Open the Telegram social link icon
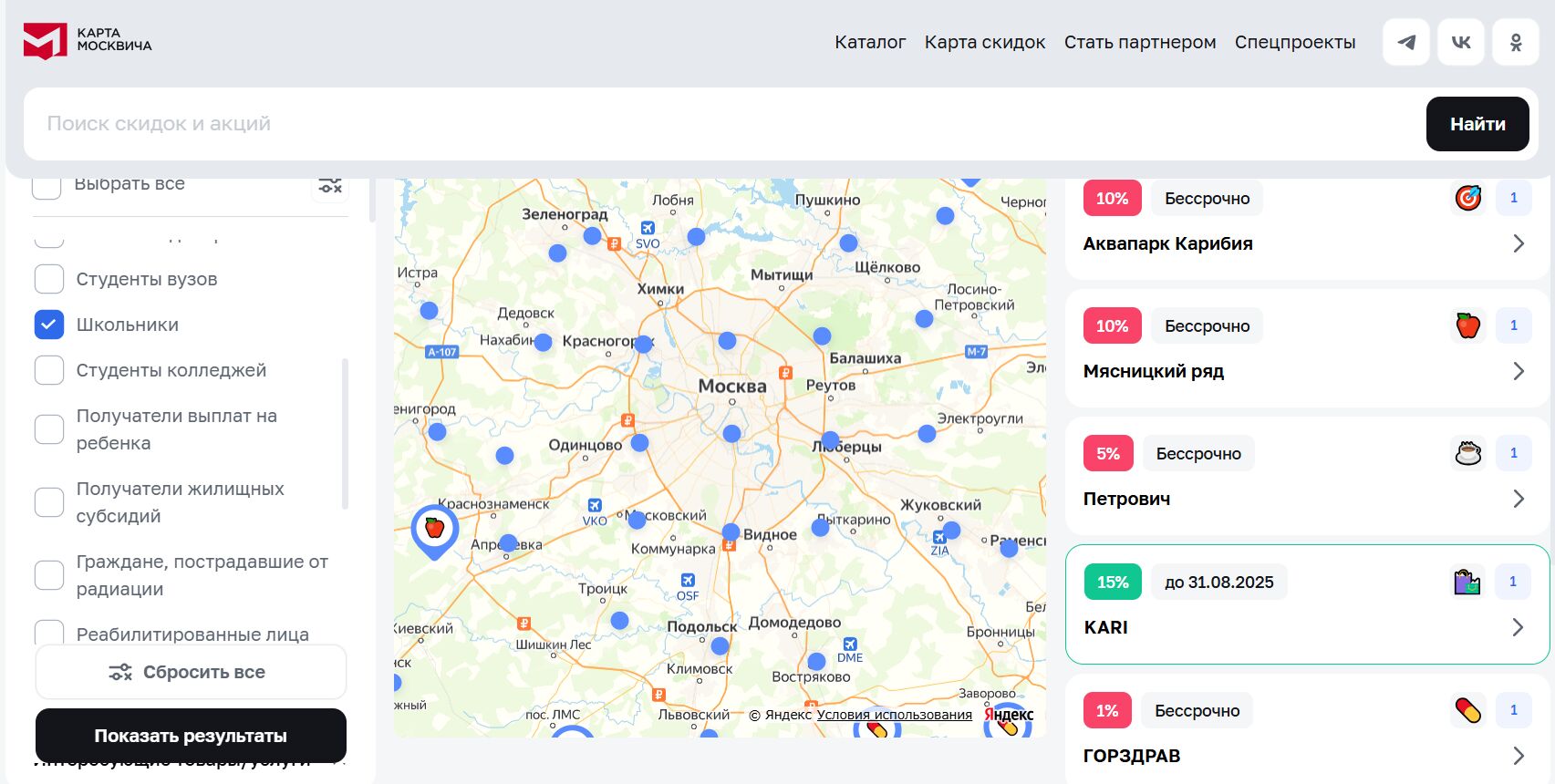The image size is (1555, 784). point(1406,42)
